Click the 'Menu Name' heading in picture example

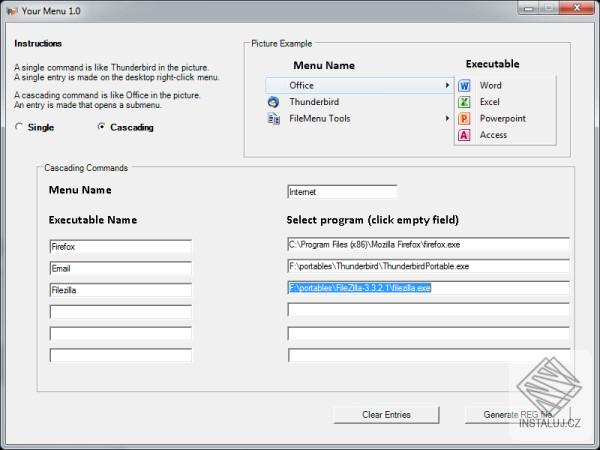coord(324,65)
